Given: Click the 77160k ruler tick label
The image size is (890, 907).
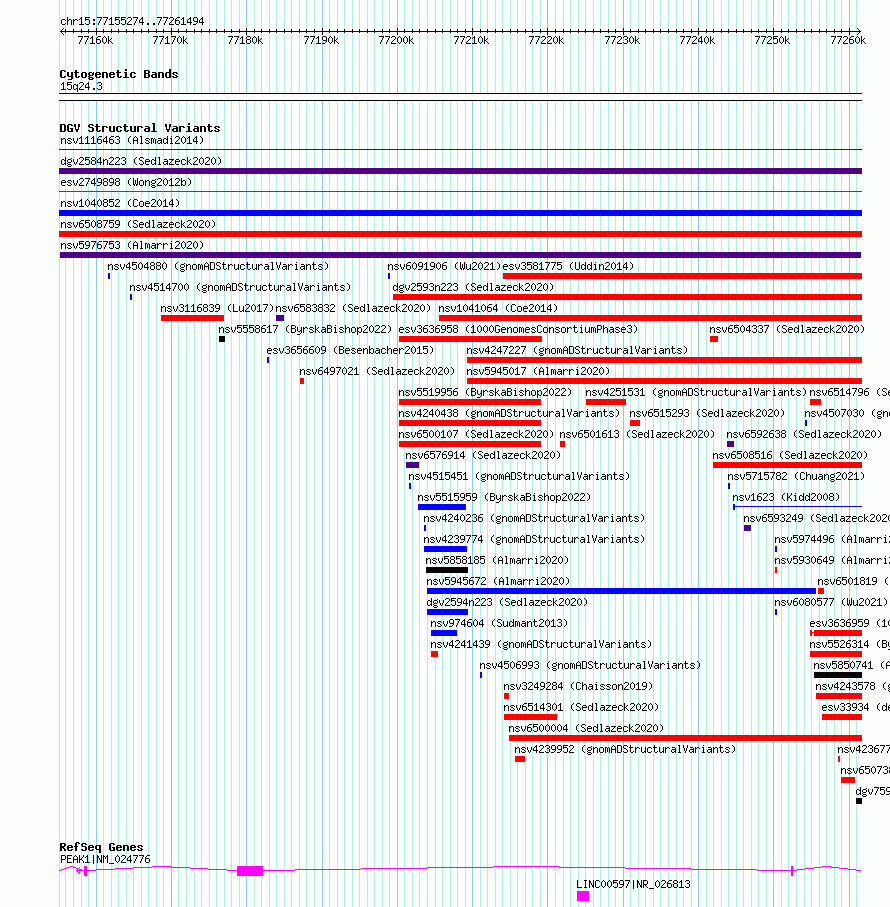Looking at the screenshot, I should tap(95, 40).
